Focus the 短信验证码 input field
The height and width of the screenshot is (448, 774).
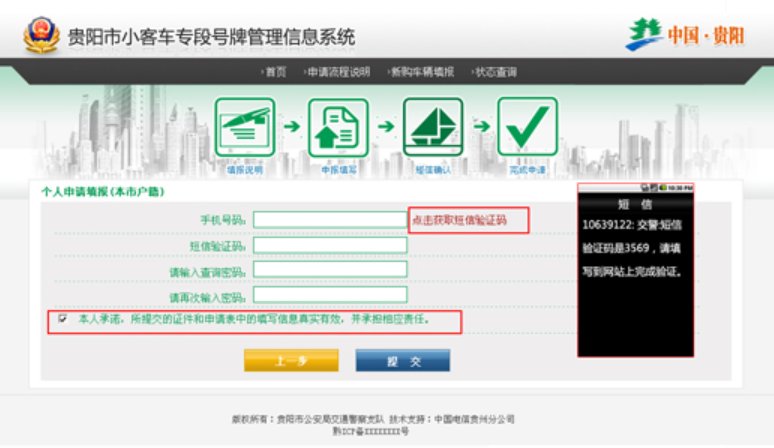point(330,245)
